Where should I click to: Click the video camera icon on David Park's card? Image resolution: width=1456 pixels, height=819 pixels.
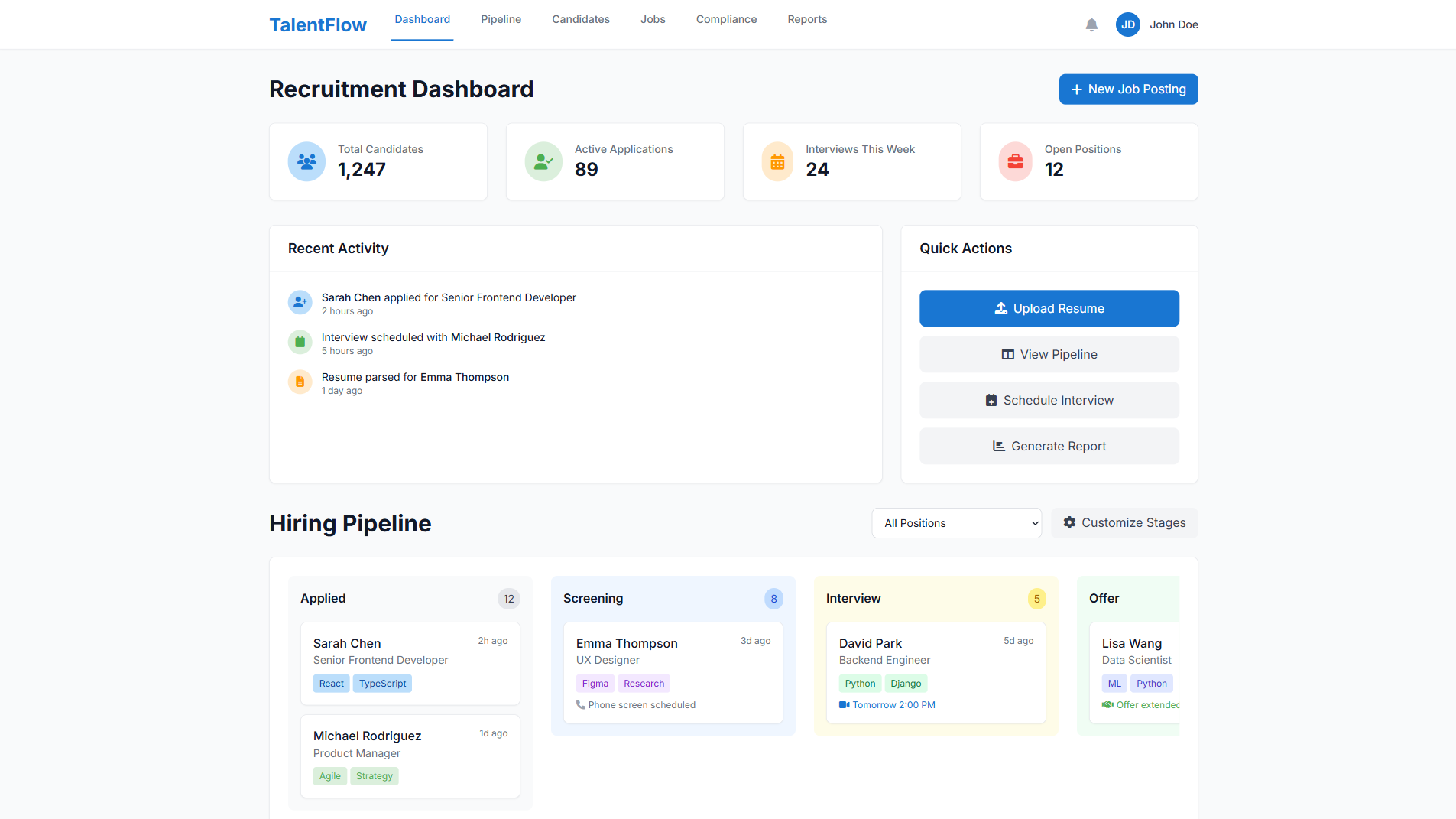(843, 704)
